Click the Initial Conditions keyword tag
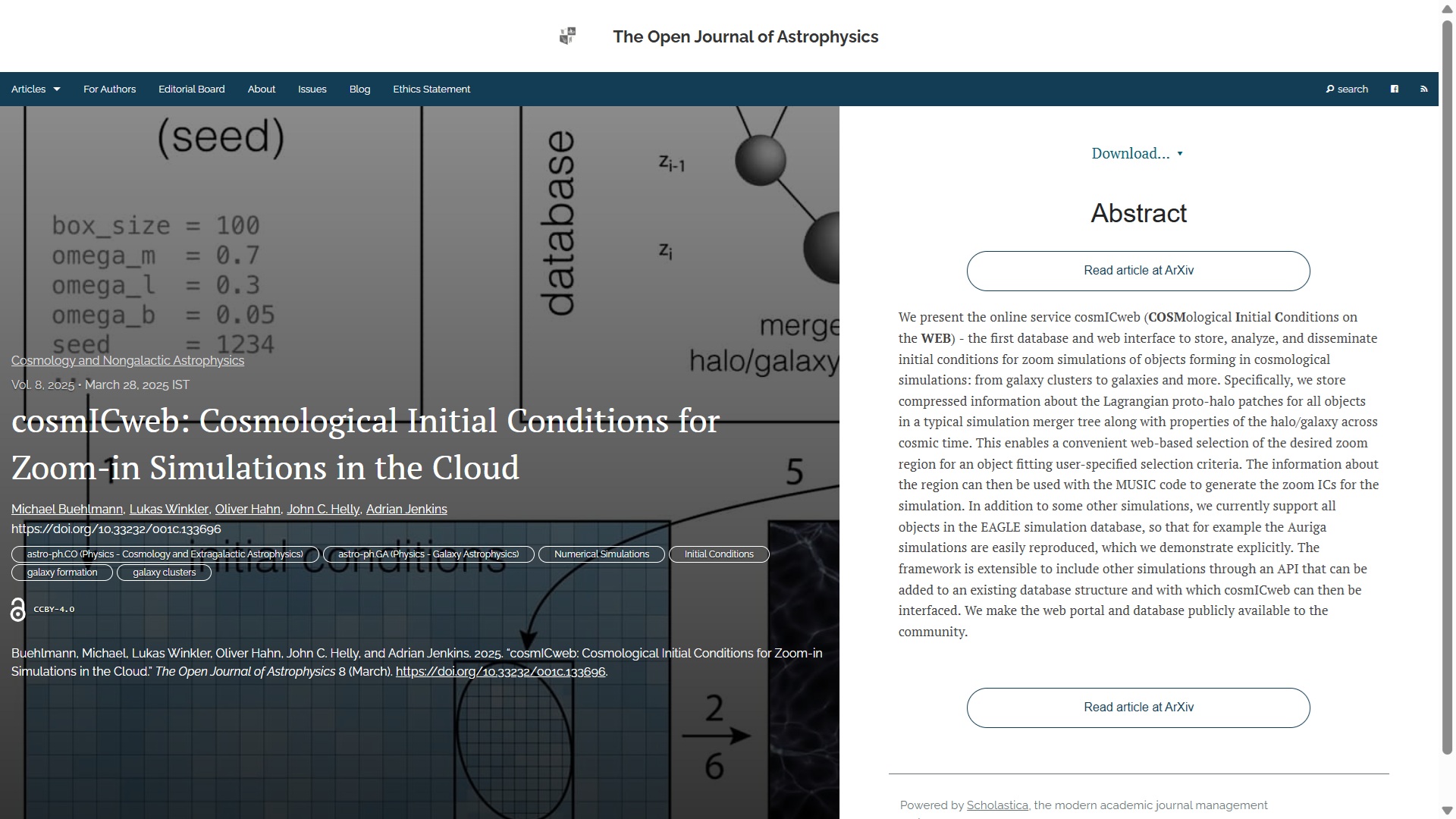 click(718, 554)
